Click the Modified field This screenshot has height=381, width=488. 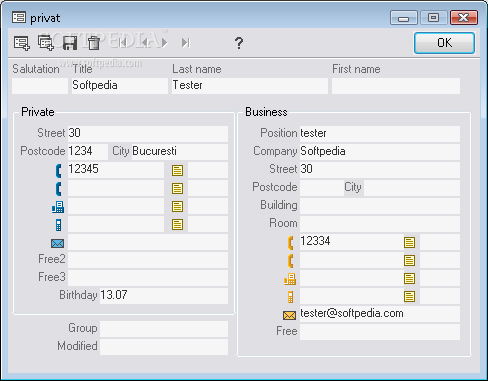[x=164, y=347]
